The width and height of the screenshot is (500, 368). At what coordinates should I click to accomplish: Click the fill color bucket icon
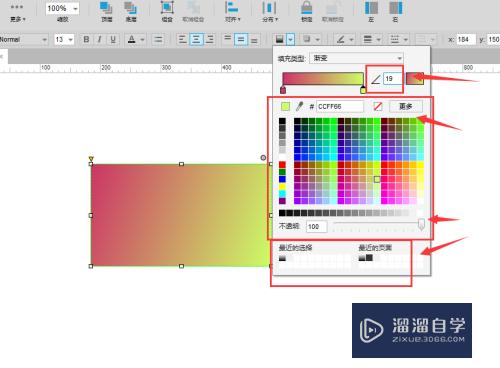pyautogui.click(x=279, y=39)
